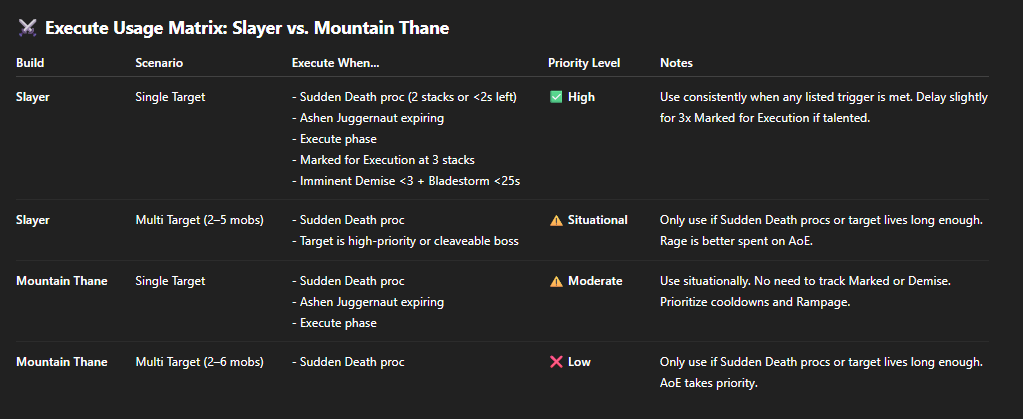This screenshot has height=419, width=1023.
Task: Select the Scenario column header
Action: click(x=159, y=63)
